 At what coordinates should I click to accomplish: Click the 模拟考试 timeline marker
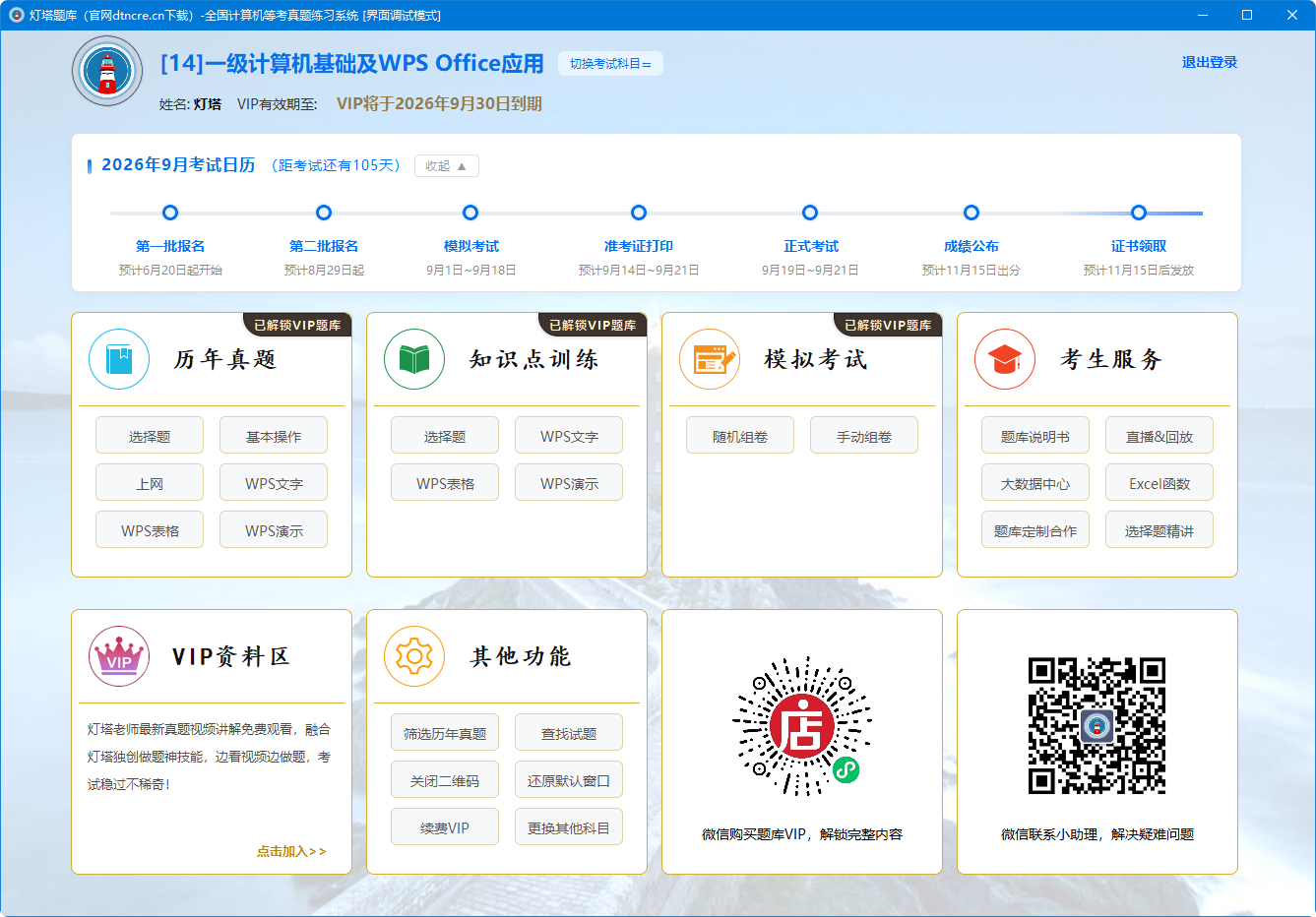pyautogui.click(x=470, y=213)
